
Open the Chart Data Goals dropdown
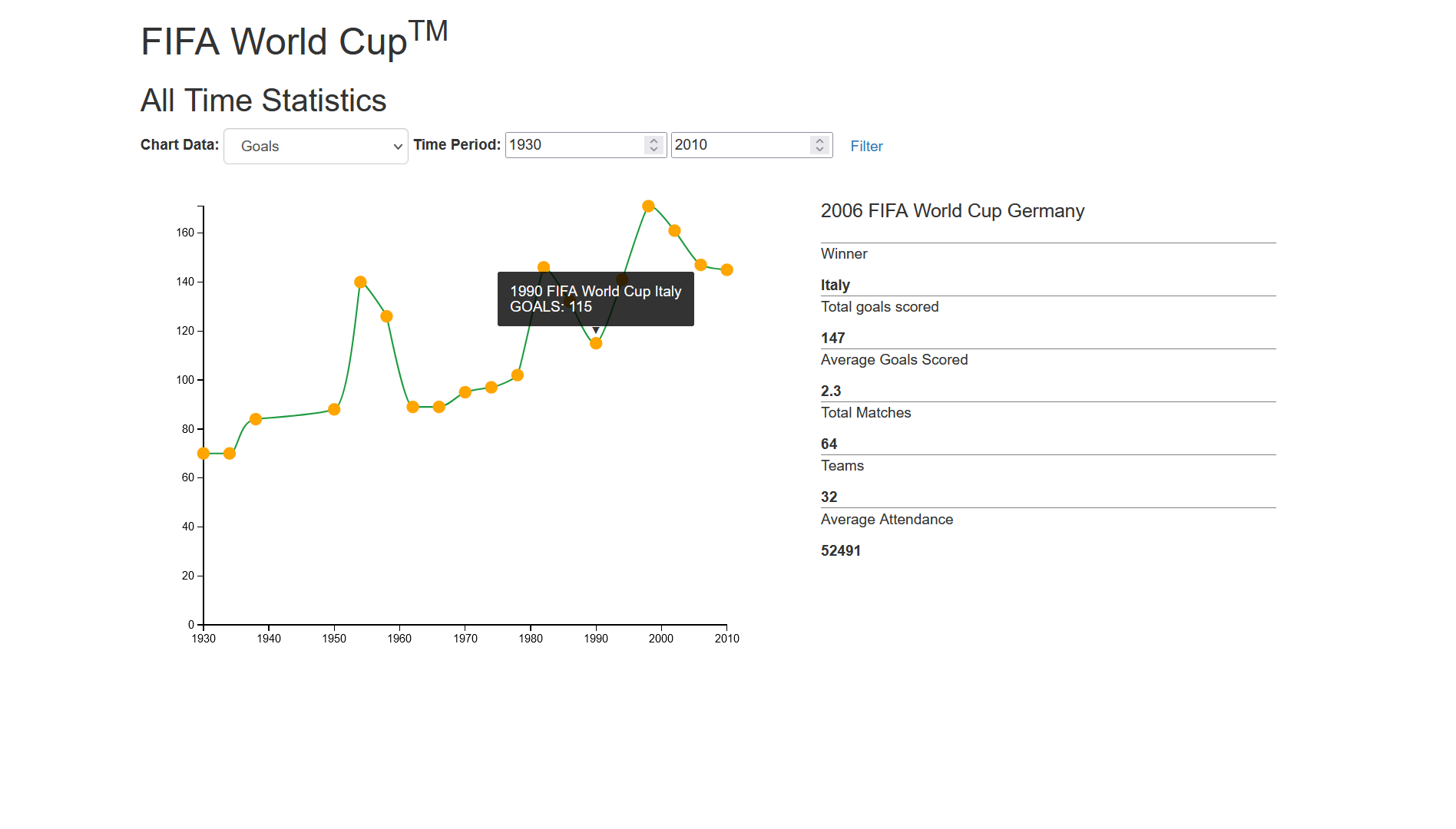click(316, 146)
